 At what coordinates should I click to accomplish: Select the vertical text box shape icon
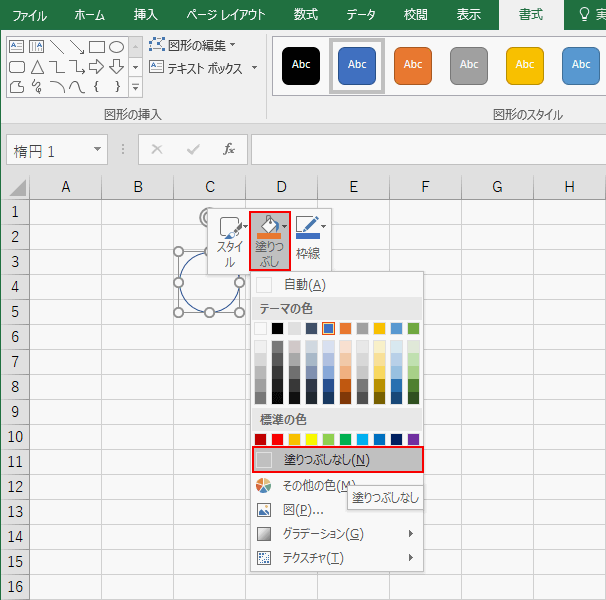pos(36,46)
